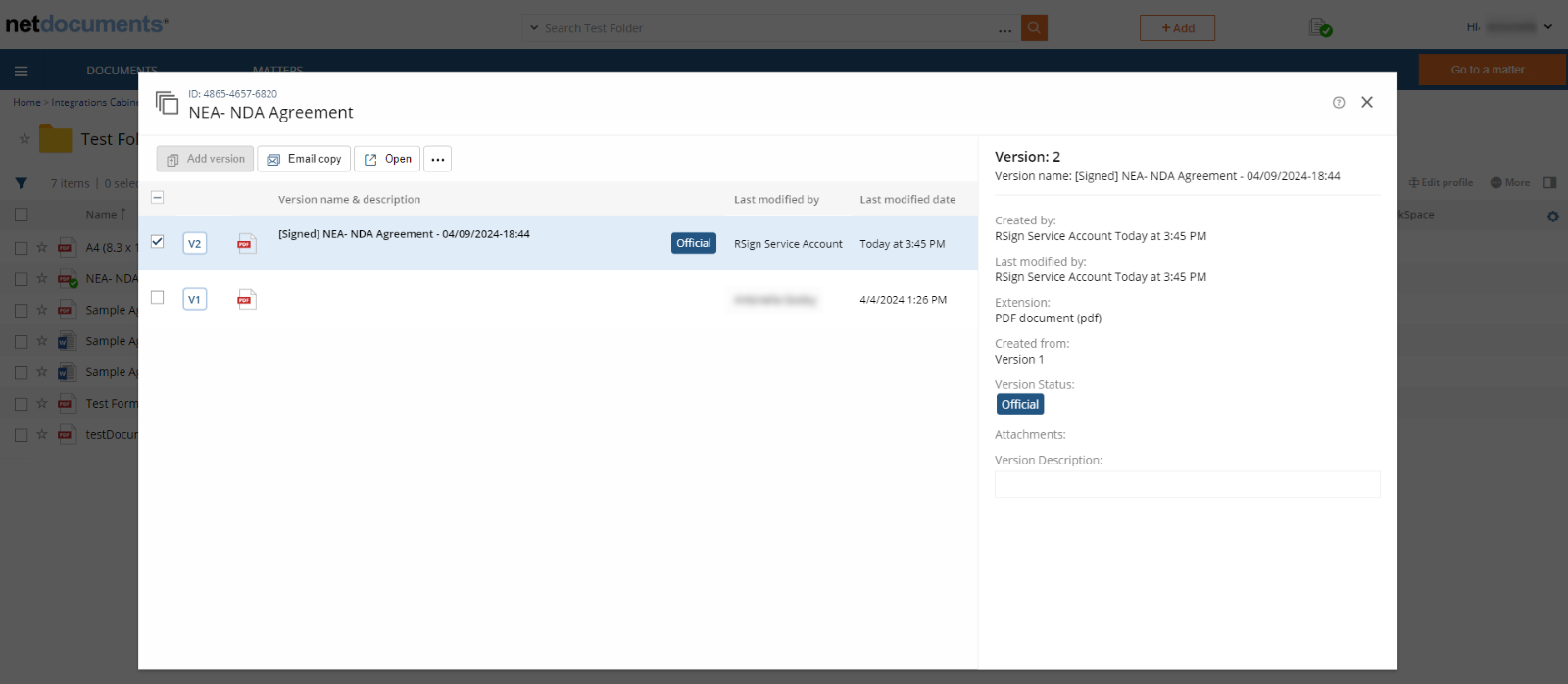Click the V2 version badge

(195, 243)
